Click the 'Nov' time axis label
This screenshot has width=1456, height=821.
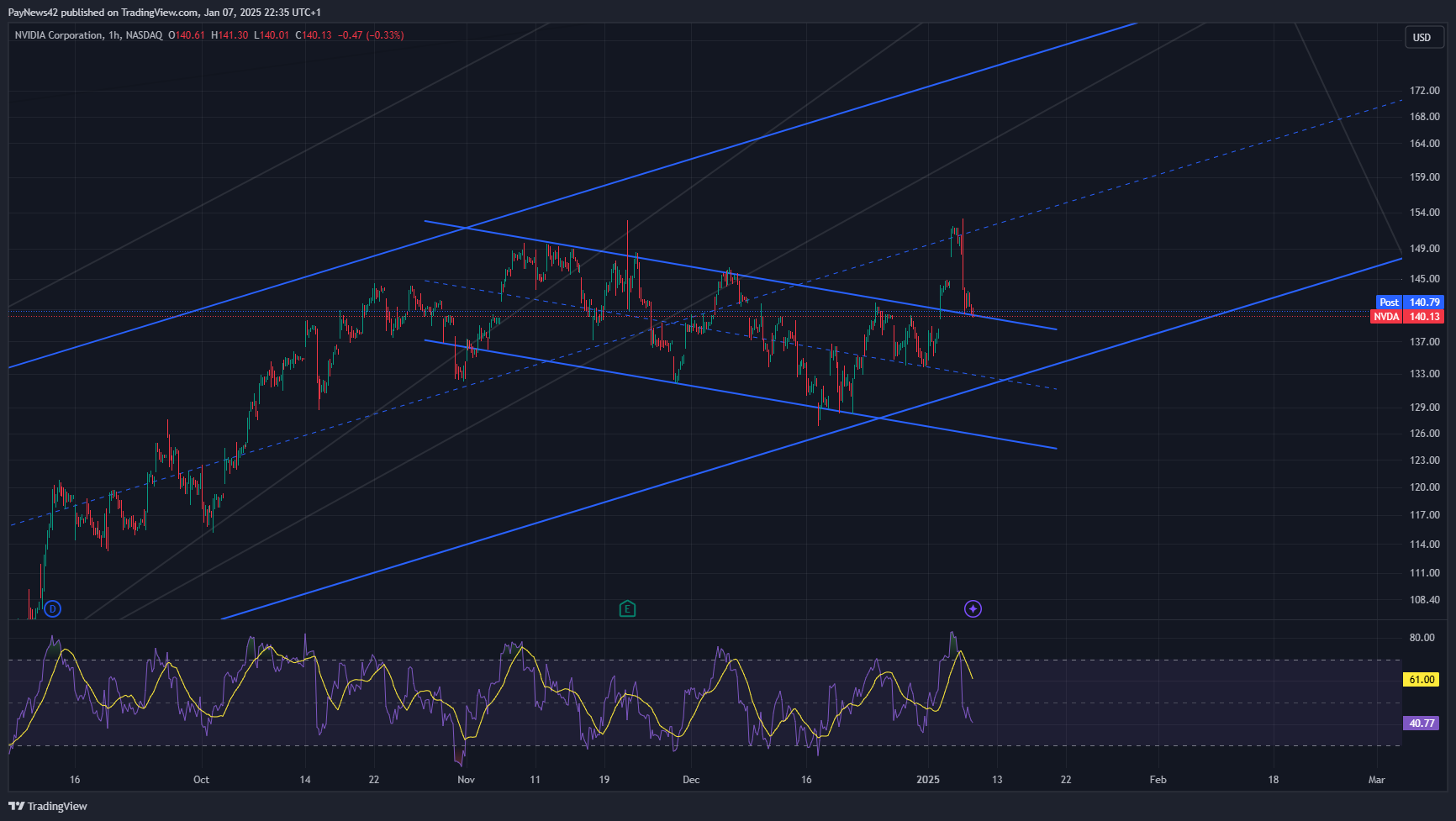click(x=466, y=780)
